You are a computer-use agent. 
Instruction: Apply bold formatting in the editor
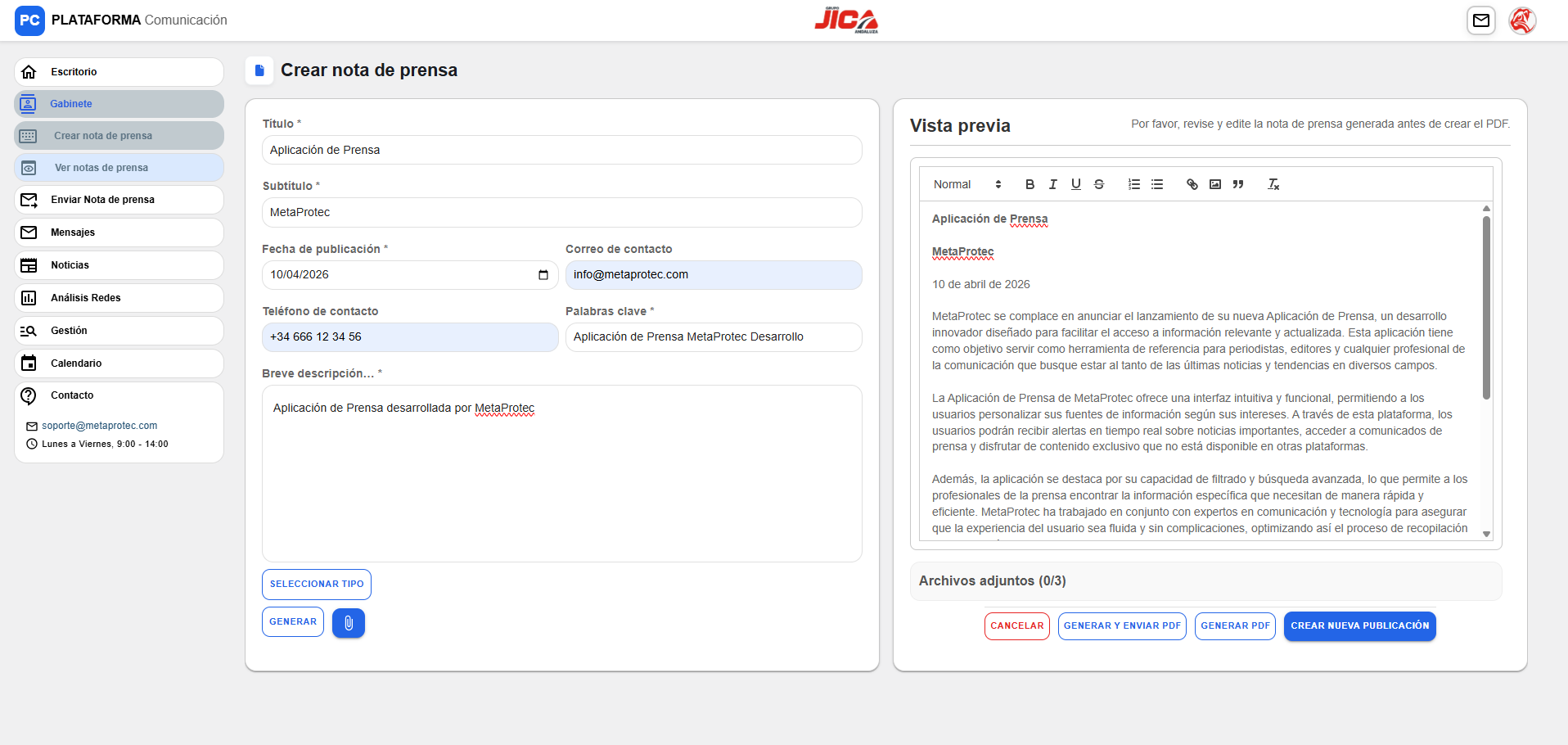coord(1030,184)
